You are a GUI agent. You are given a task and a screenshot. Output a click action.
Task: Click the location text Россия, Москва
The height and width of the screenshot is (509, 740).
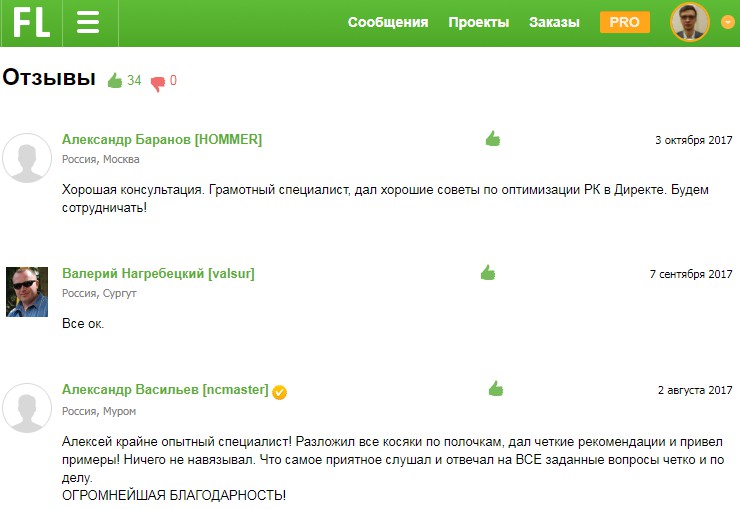tap(101, 159)
